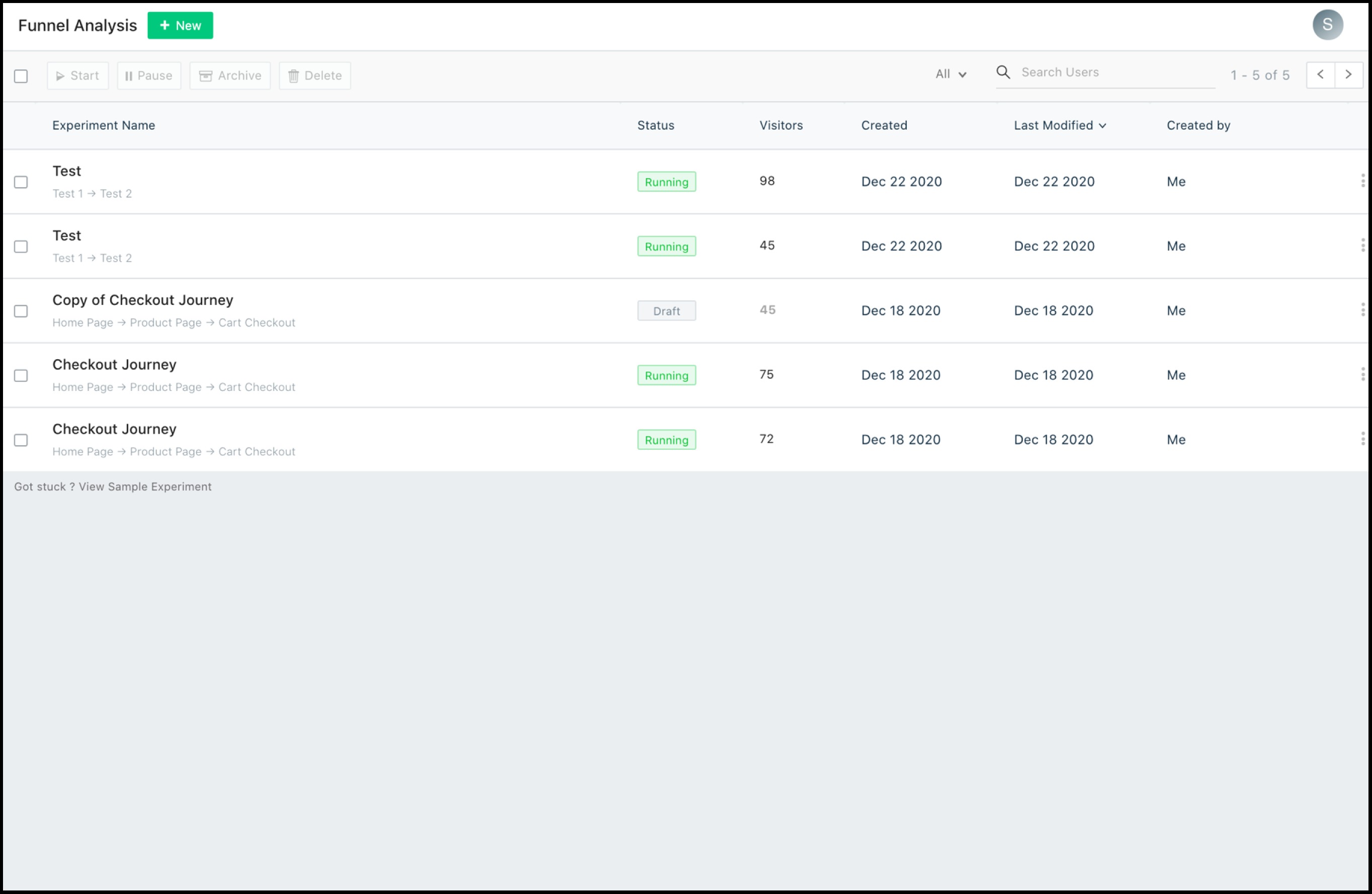Open the Copy of Checkout Journey experiment
This screenshot has width=1372, height=894.
pyautogui.click(x=143, y=300)
